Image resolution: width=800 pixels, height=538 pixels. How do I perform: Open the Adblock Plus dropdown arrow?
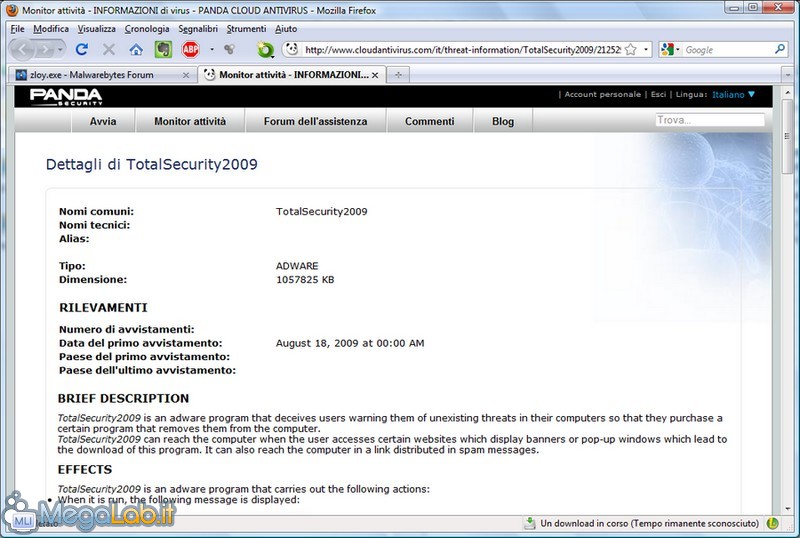210,49
